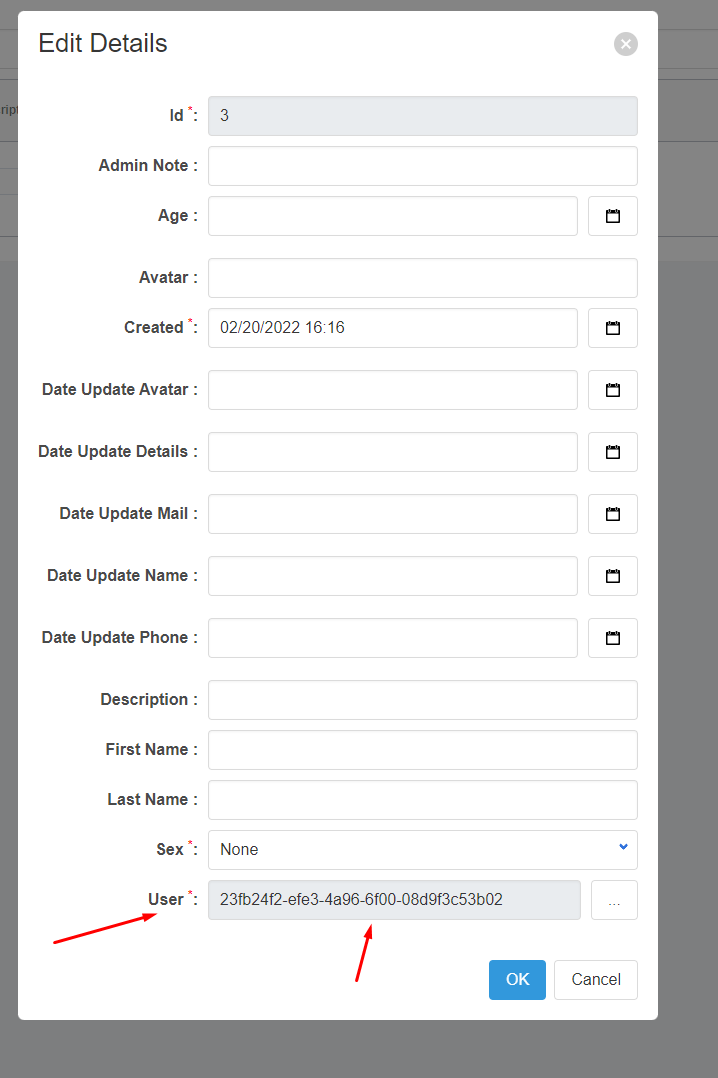Select the Created date text field
The width and height of the screenshot is (718, 1078).
point(392,327)
